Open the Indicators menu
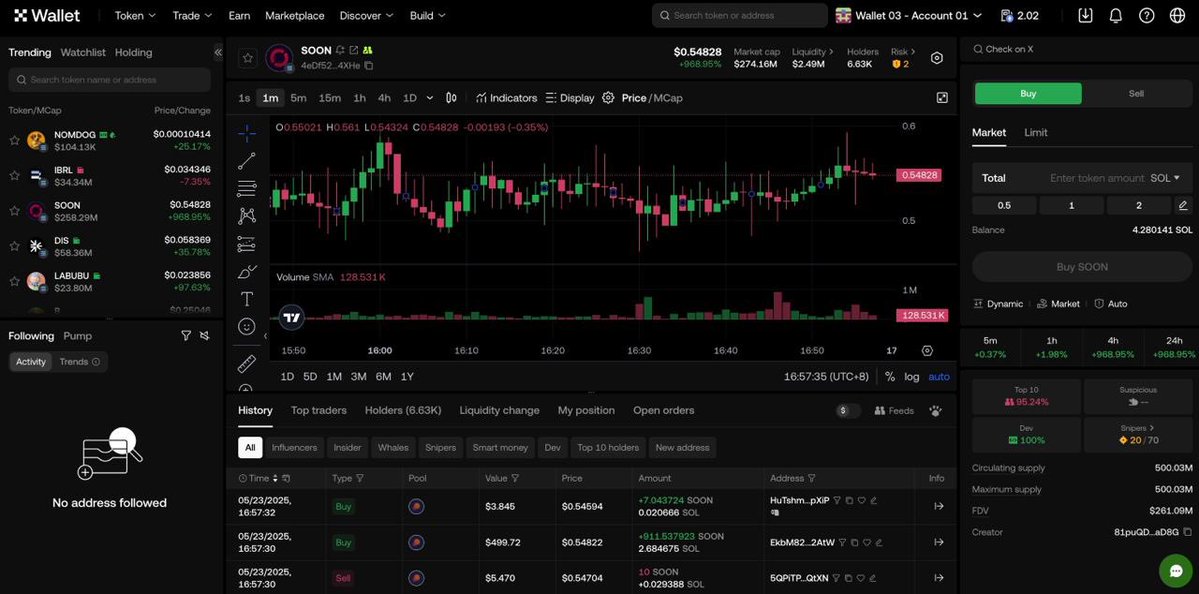The image size is (1199, 594). (506, 98)
